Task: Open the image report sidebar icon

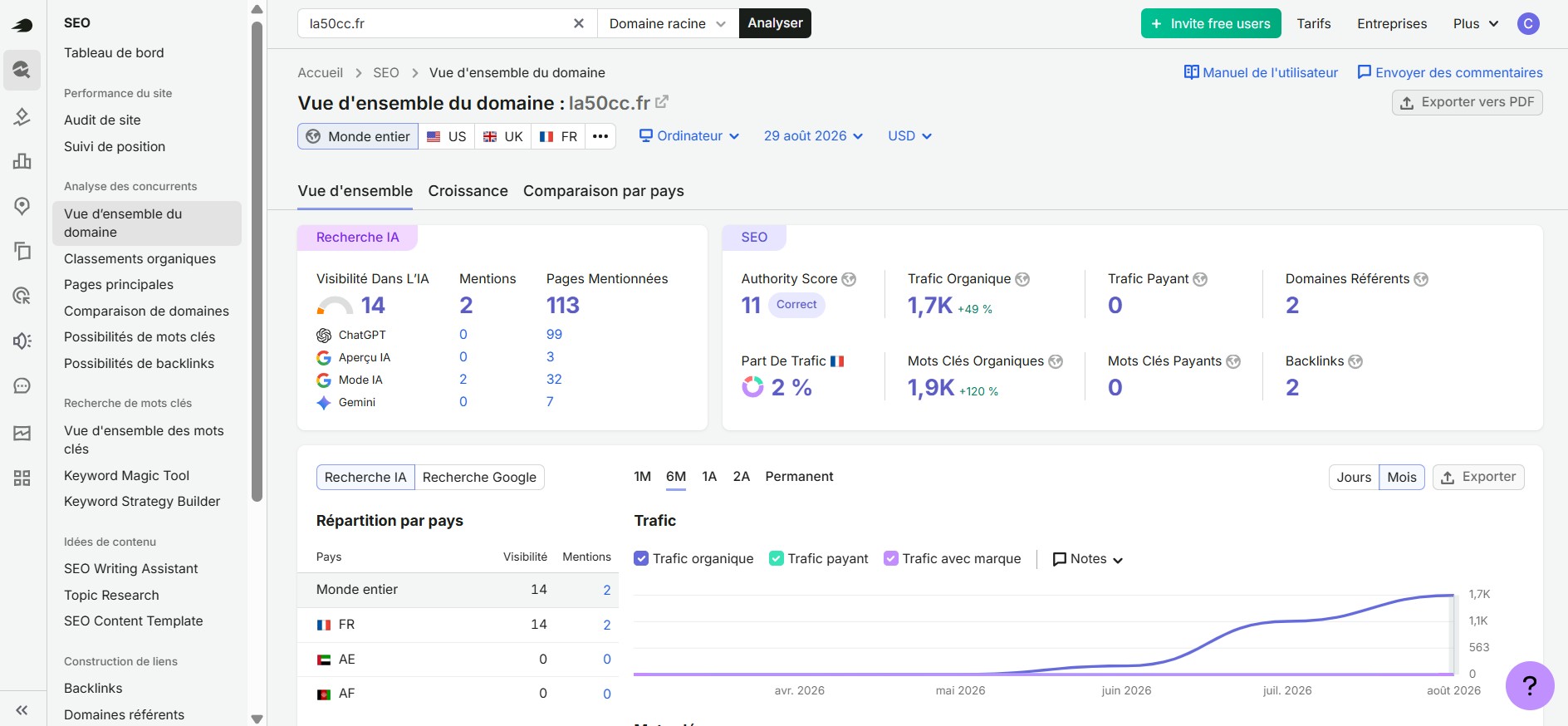Action: tap(22, 434)
